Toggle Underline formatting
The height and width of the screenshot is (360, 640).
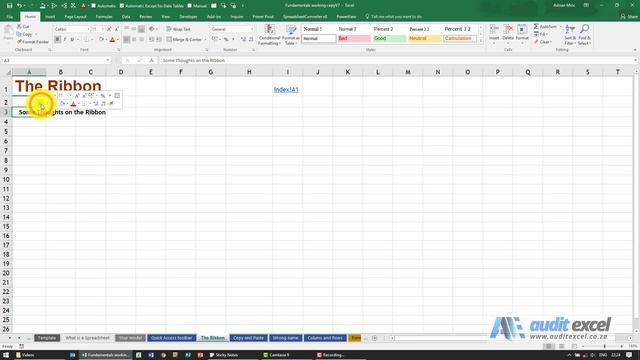[x=72, y=40]
